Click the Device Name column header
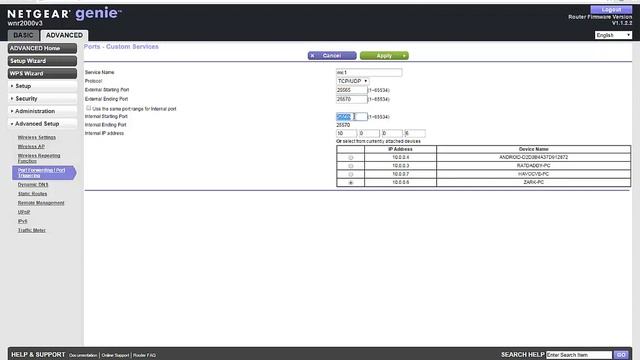Image resolution: width=640 pixels, height=360 pixels. pos(533,149)
